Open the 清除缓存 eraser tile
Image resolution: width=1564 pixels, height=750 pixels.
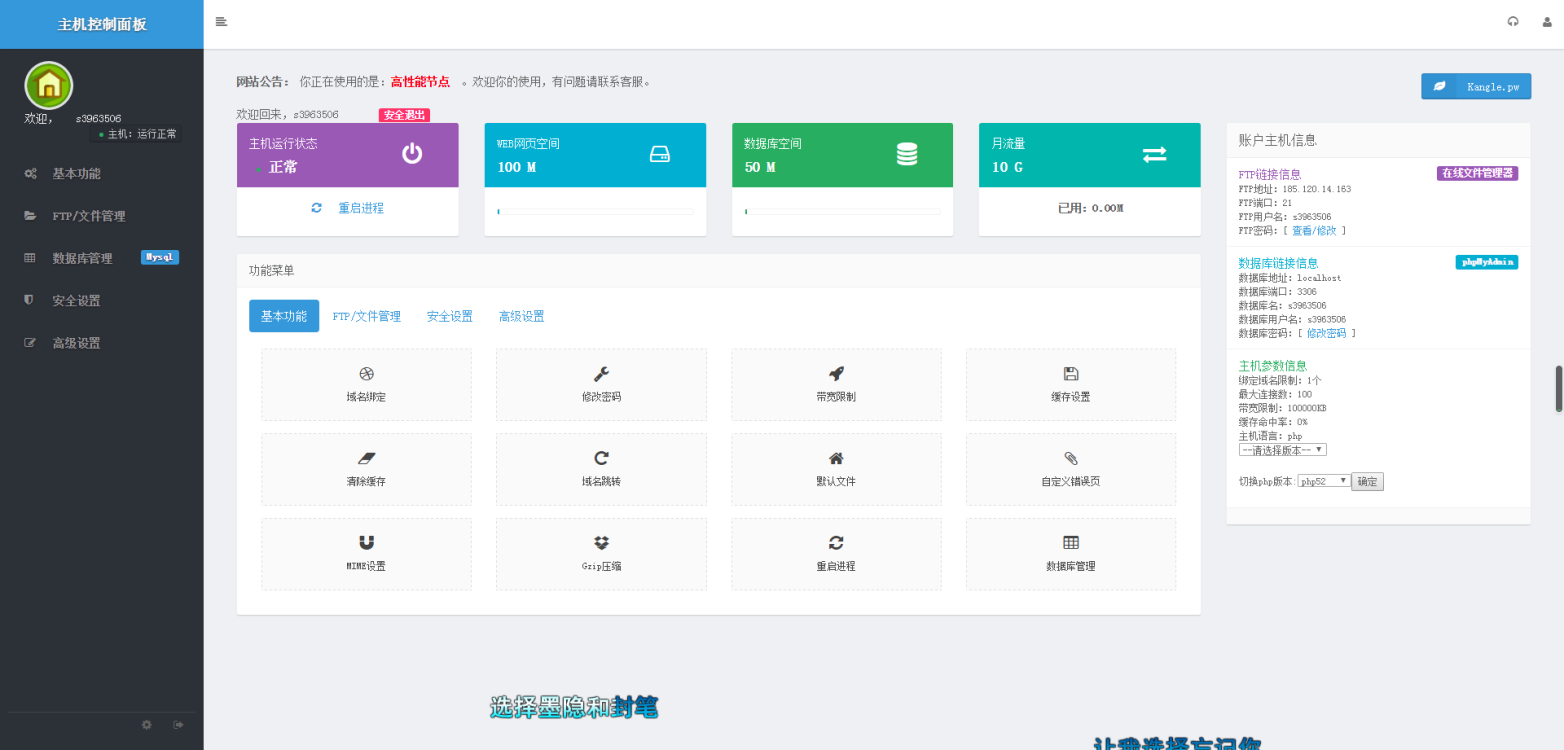coord(366,469)
